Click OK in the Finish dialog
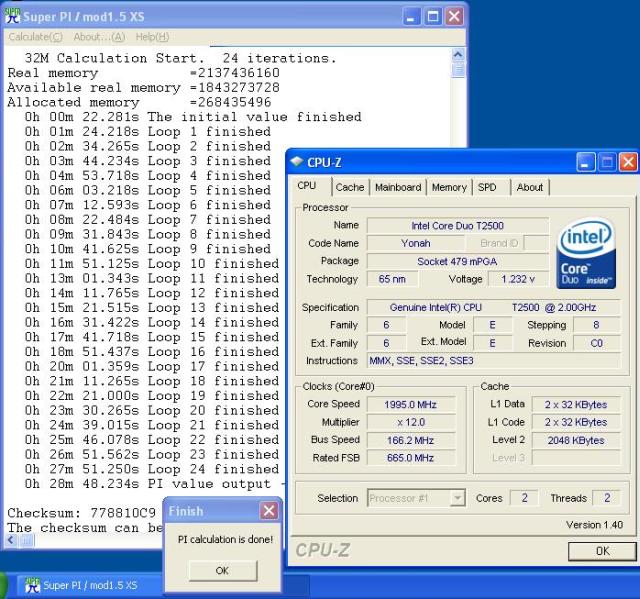640x599 pixels. pos(222,570)
